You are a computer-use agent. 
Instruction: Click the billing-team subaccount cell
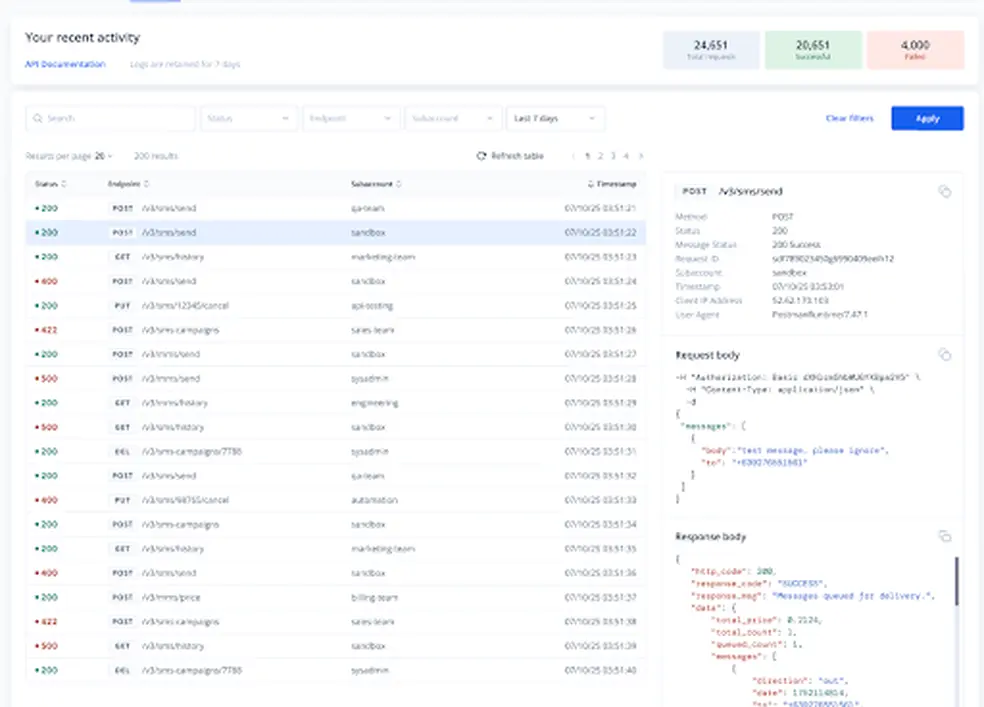coord(374,597)
